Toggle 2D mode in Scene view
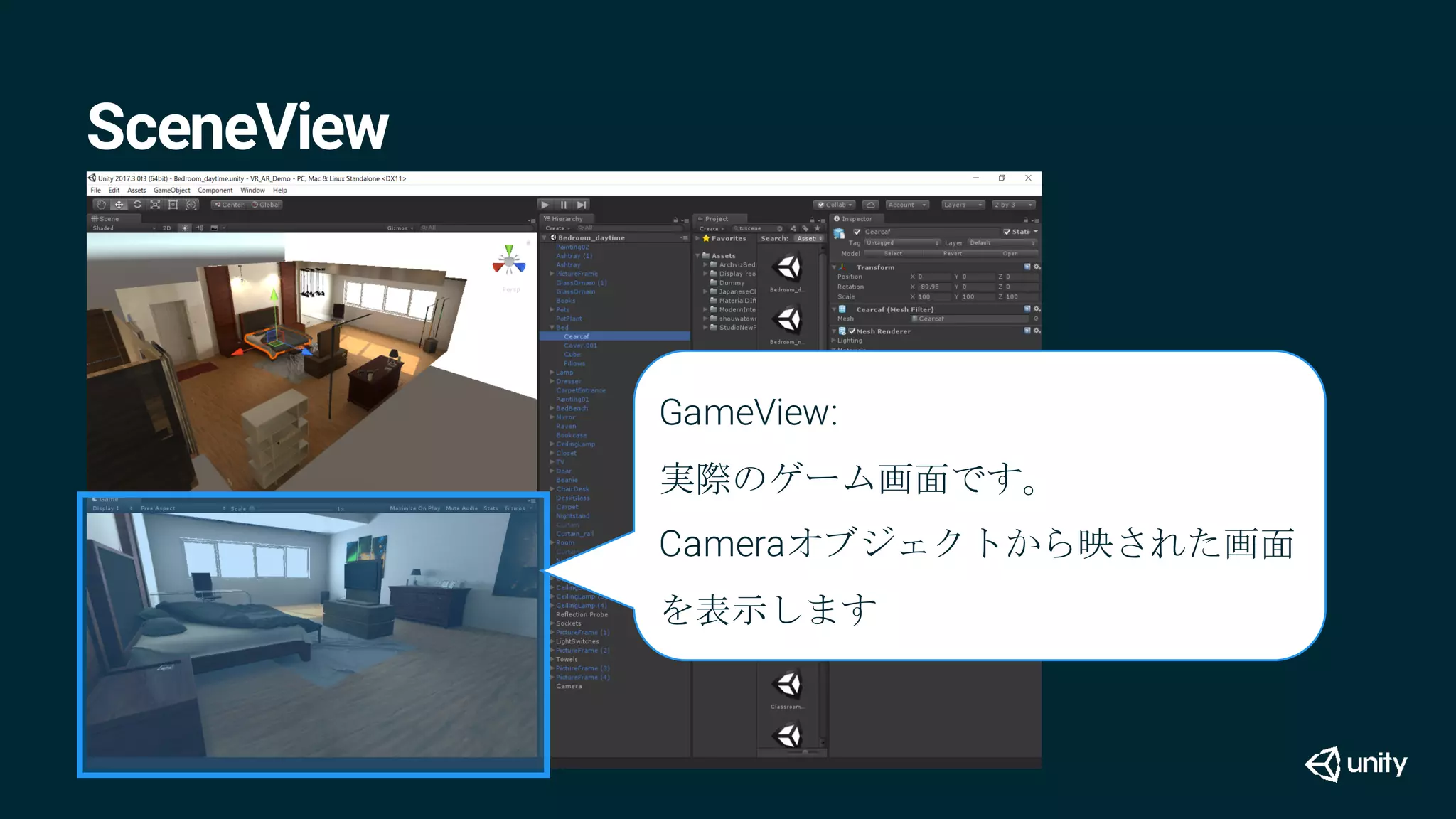 (x=167, y=228)
